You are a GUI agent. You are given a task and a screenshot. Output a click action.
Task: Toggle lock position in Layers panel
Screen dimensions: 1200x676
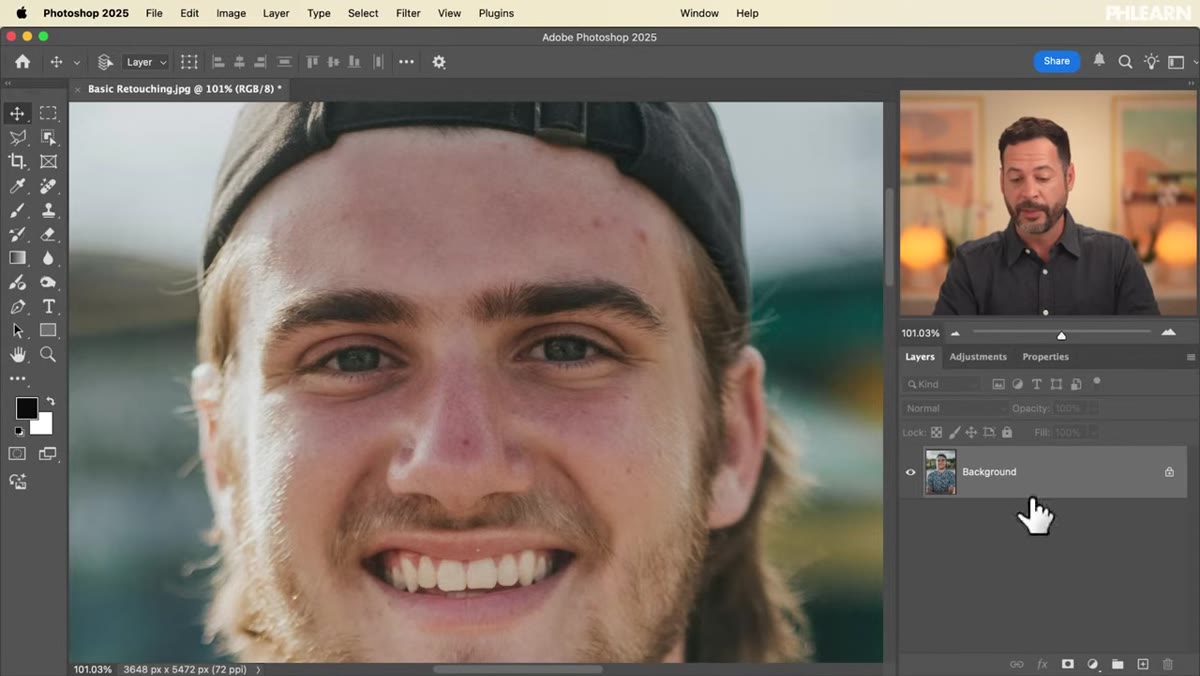[x=971, y=432]
